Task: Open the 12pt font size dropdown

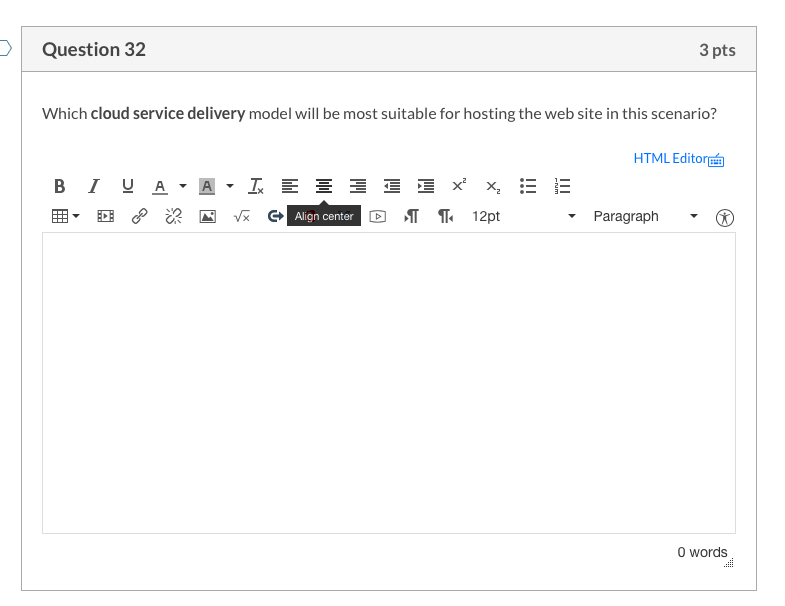Action: coord(524,216)
